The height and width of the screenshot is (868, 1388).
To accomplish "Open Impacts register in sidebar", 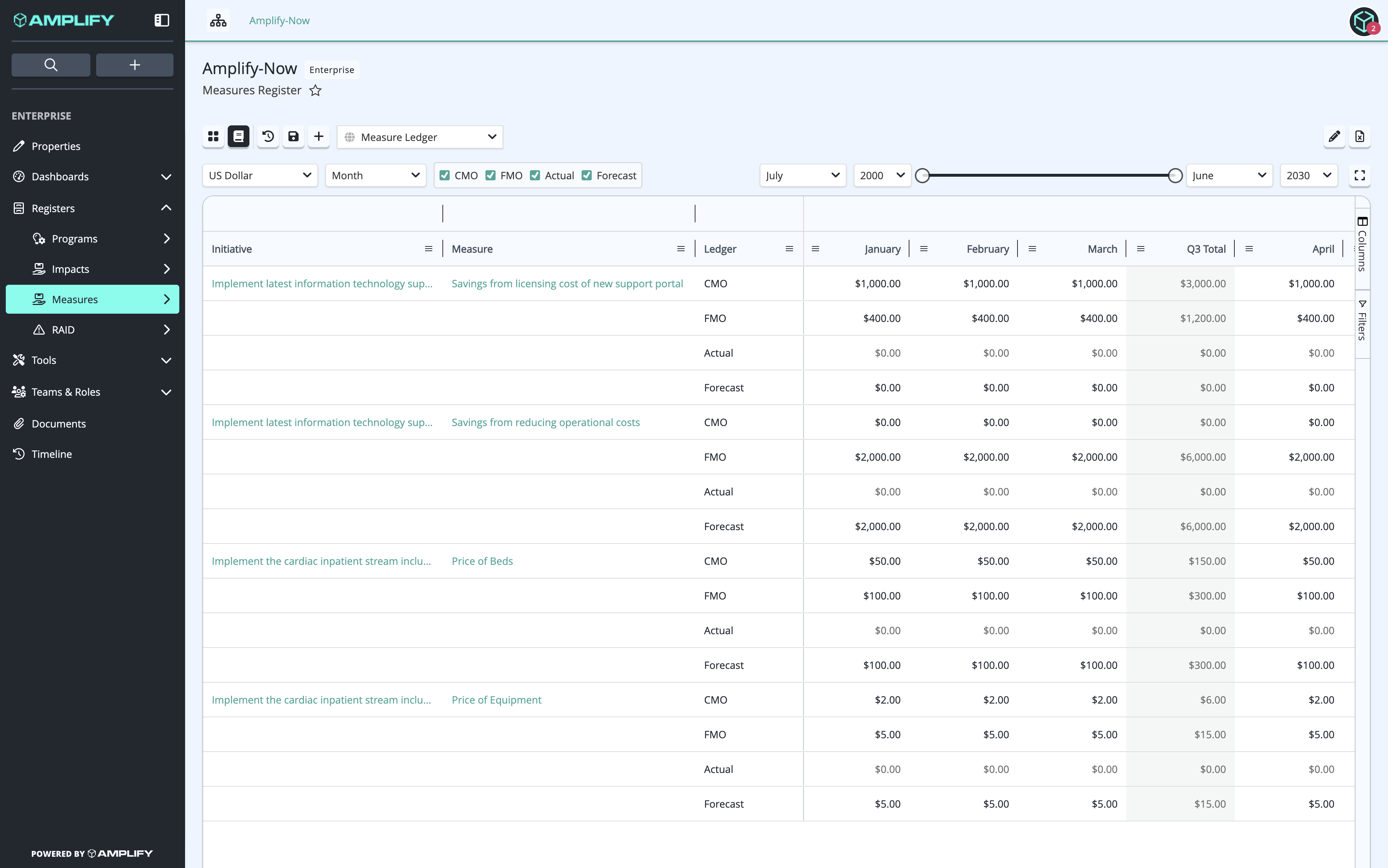I will pos(93,269).
